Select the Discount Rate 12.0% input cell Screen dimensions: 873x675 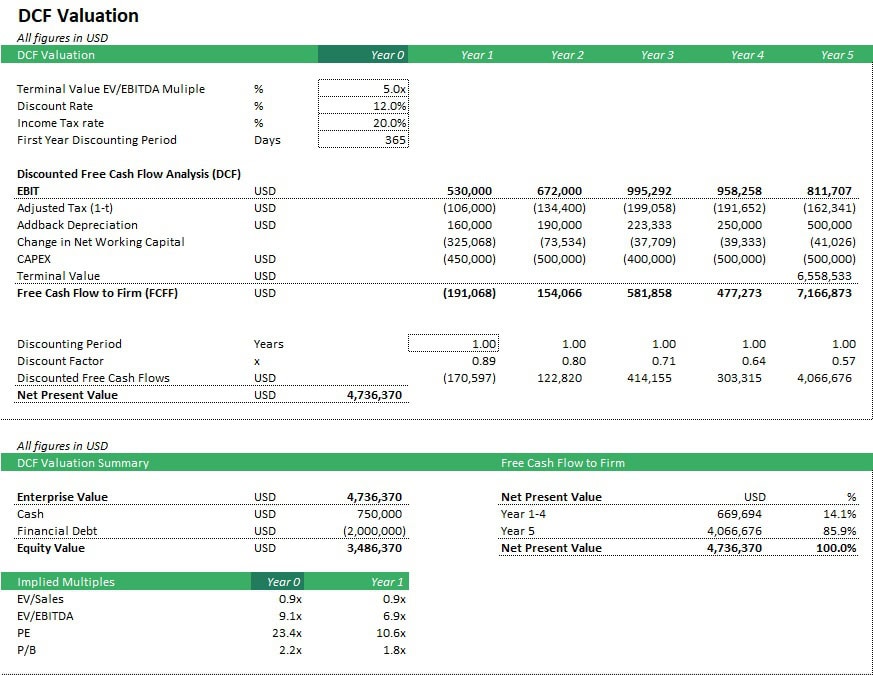(363, 106)
